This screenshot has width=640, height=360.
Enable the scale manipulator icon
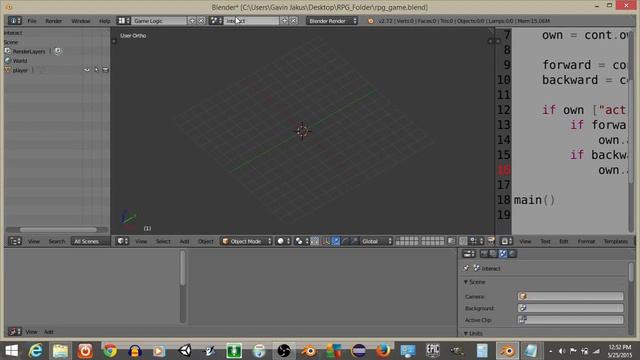pos(354,241)
